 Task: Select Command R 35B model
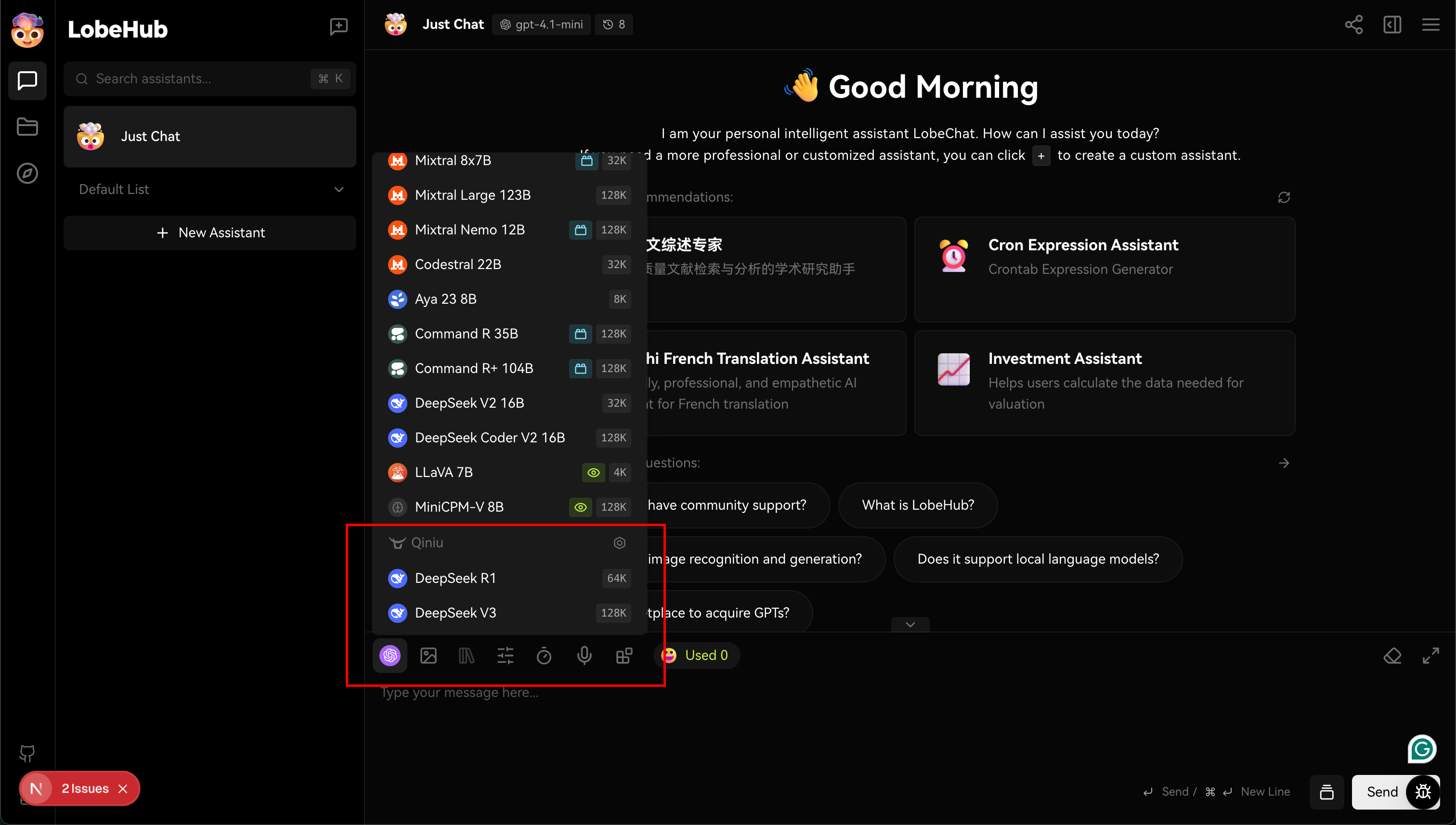(509, 334)
